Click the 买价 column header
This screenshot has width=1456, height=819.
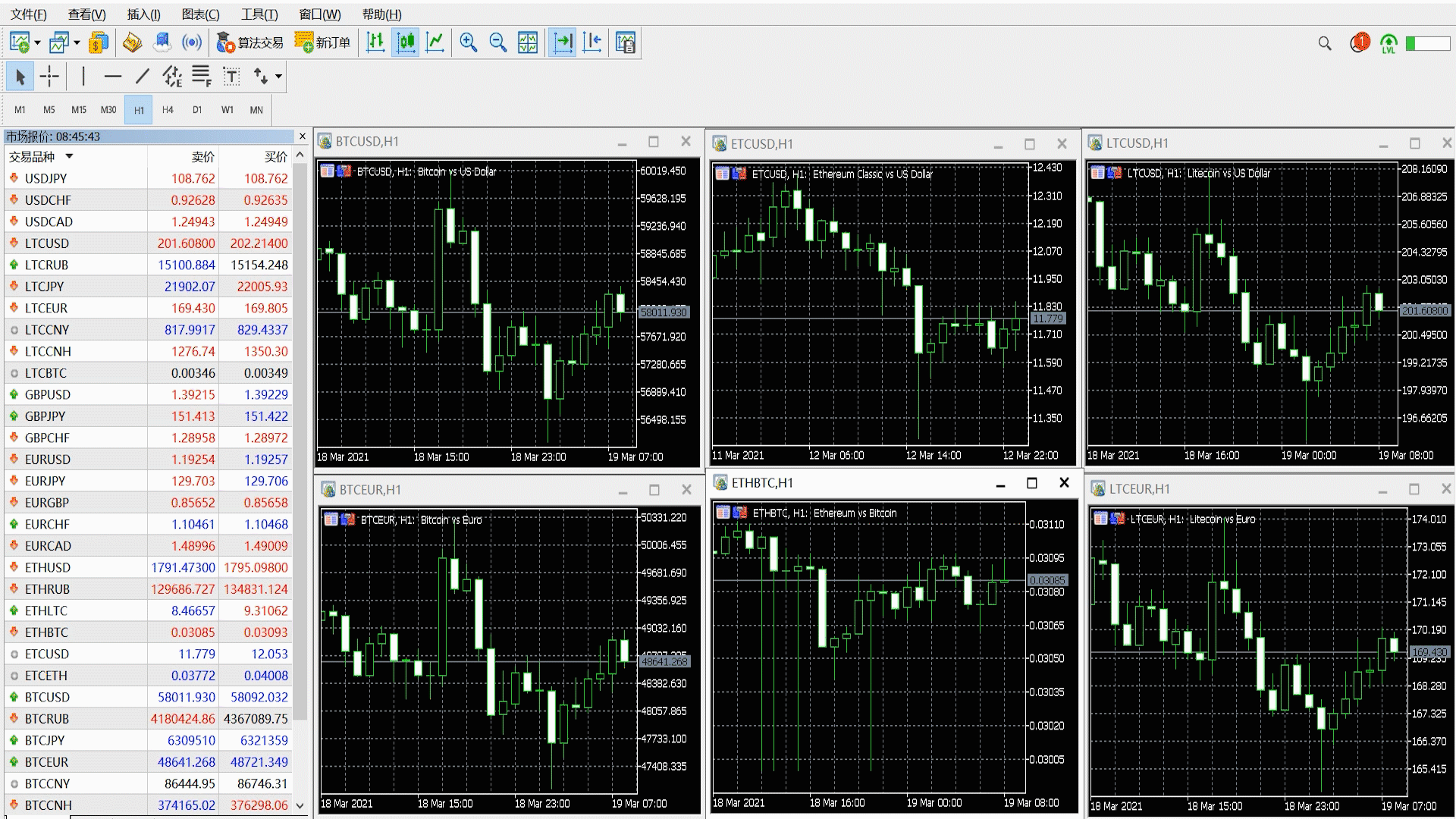pos(275,157)
